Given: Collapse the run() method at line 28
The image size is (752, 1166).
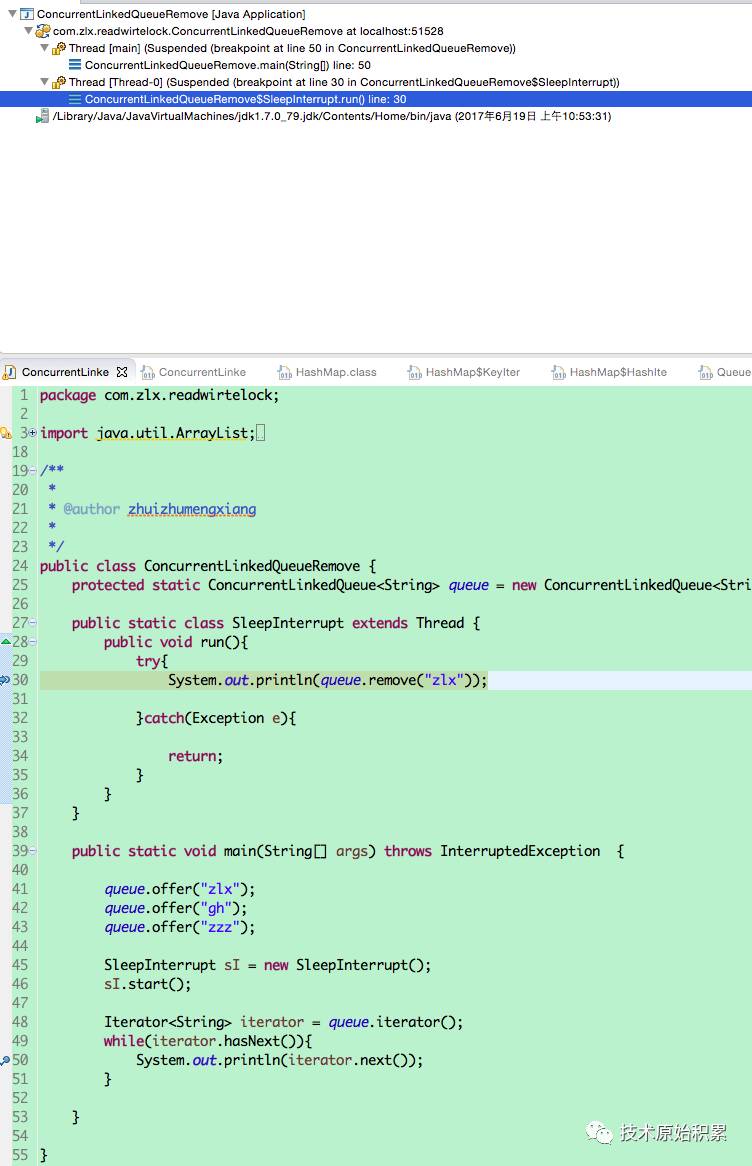Looking at the screenshot, I should tap(33, 642).
